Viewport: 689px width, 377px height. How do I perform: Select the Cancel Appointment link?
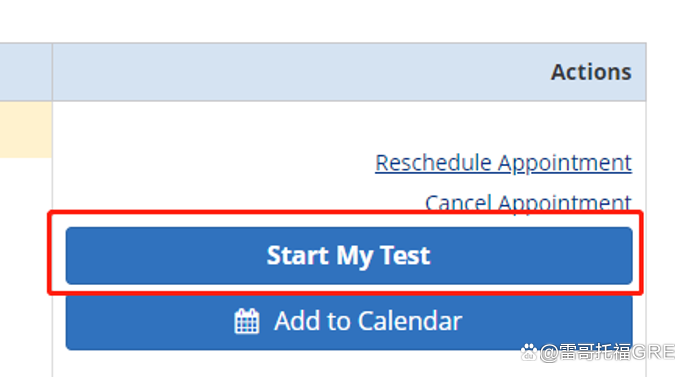tap(528, 203)
